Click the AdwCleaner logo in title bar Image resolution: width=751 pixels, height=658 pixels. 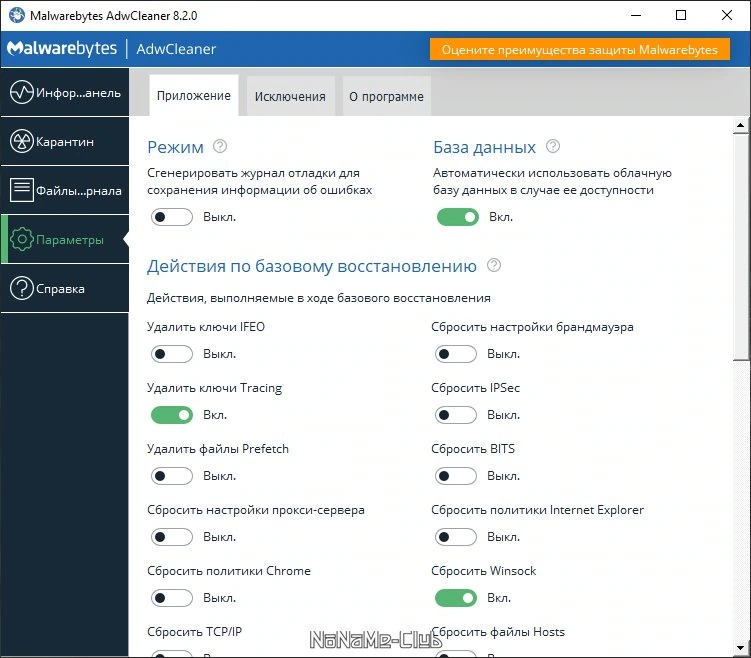(x=17, y=15)
